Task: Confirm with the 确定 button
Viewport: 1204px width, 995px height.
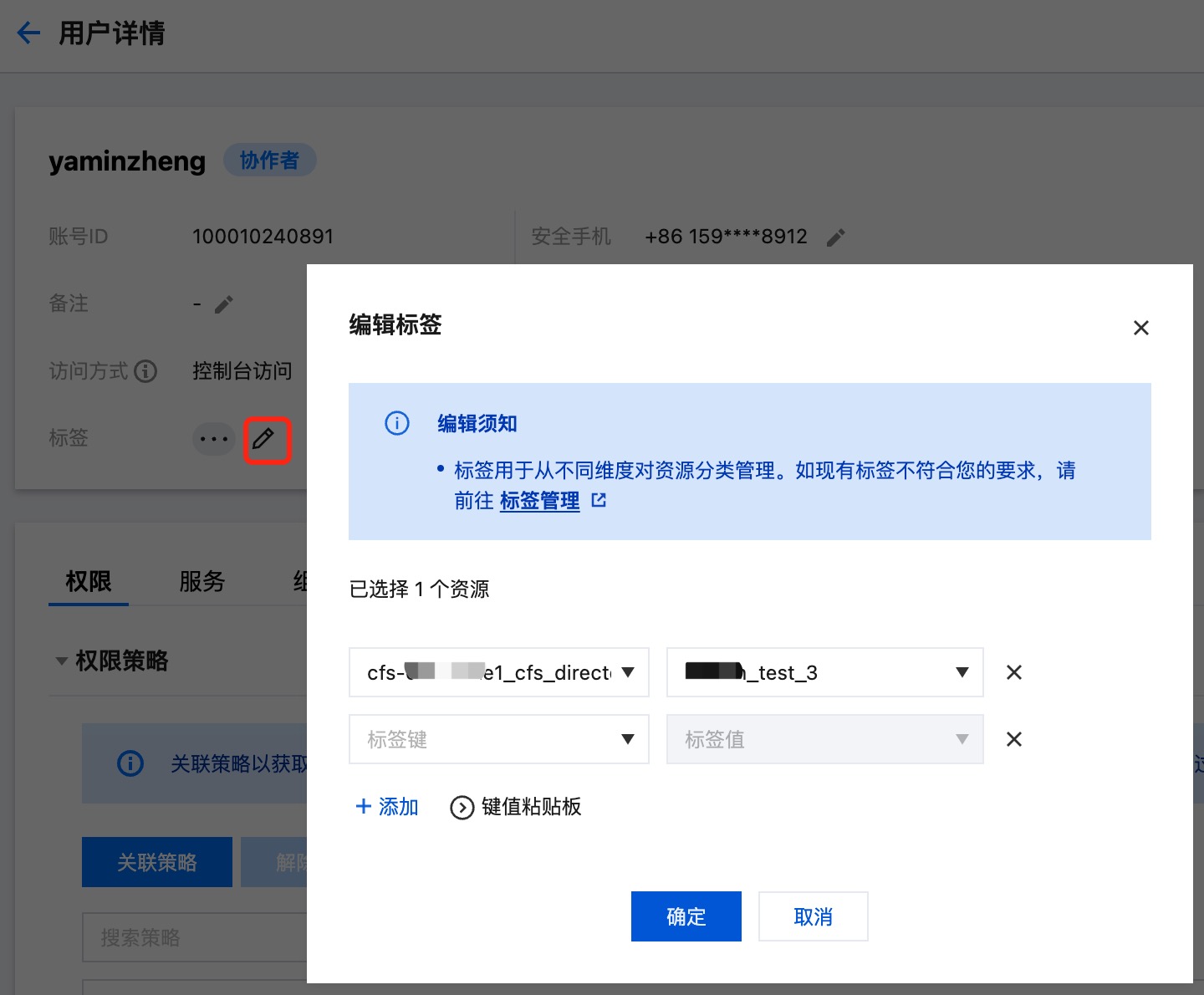Action: [x=686, y=916]
